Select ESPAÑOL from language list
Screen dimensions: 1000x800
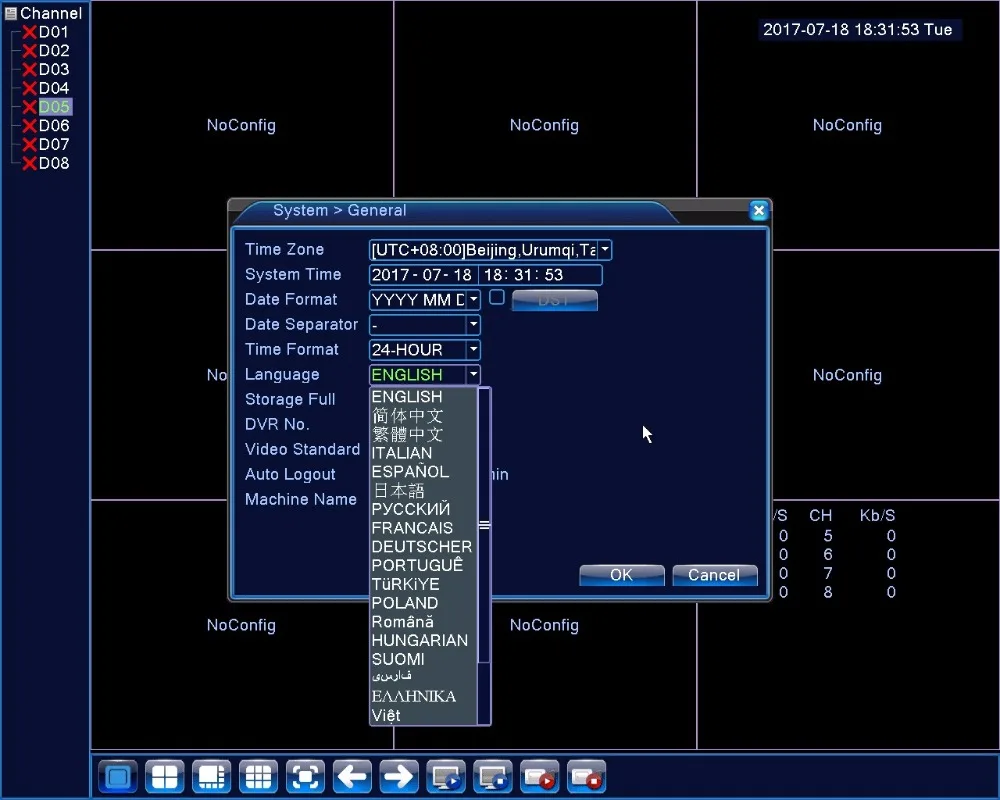pyautogui.click(x=423, y=472)
